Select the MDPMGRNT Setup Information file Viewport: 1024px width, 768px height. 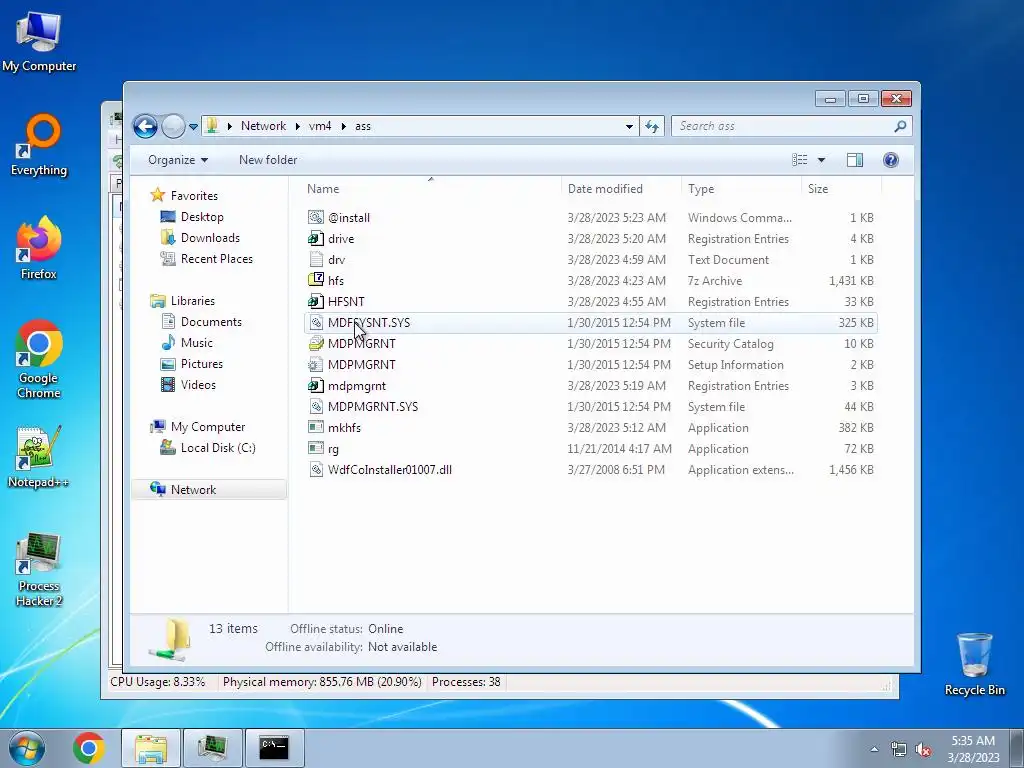click(x=590, y=364)
